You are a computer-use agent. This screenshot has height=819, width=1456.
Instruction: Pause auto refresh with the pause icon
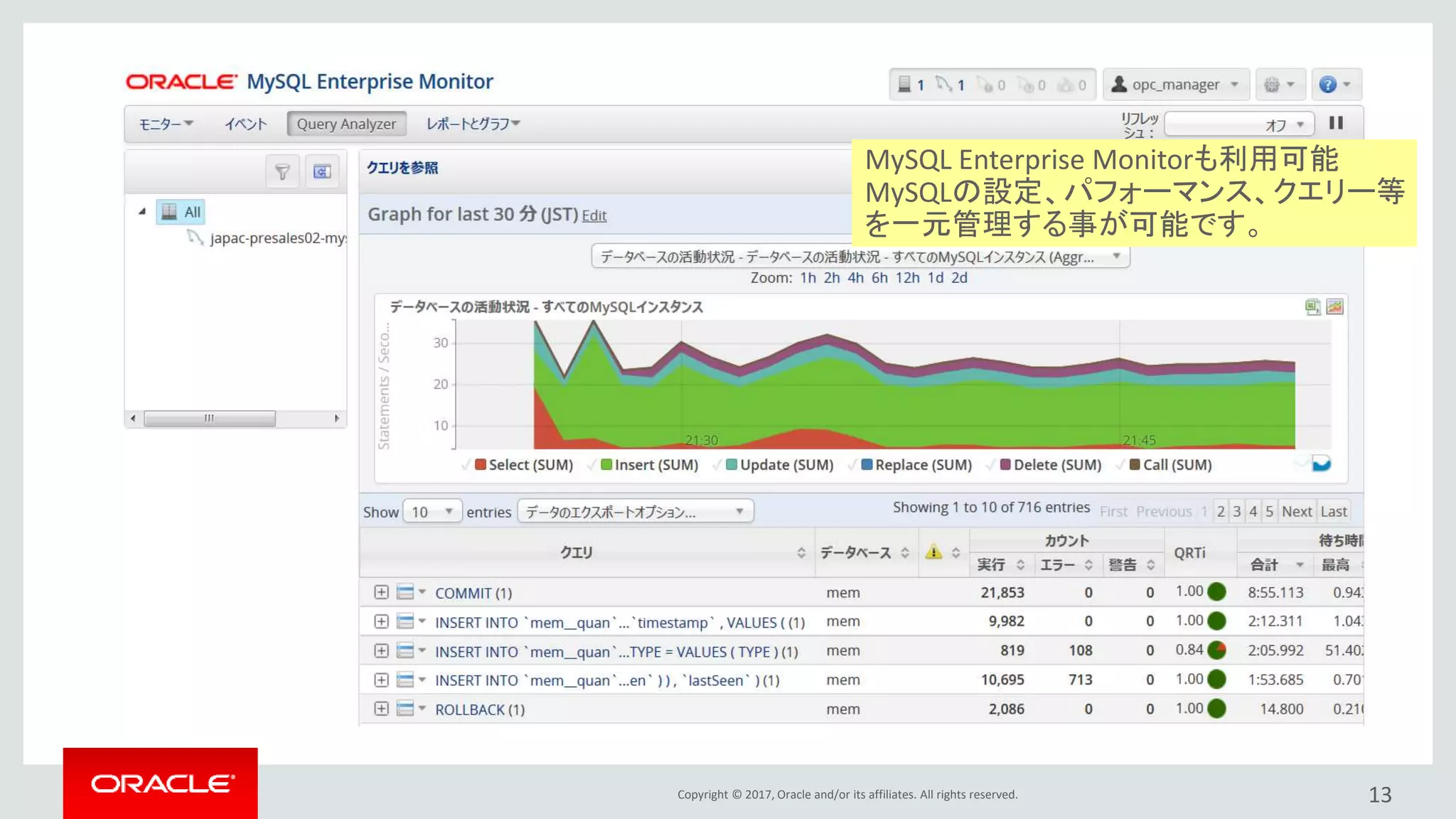[1336, 123]
